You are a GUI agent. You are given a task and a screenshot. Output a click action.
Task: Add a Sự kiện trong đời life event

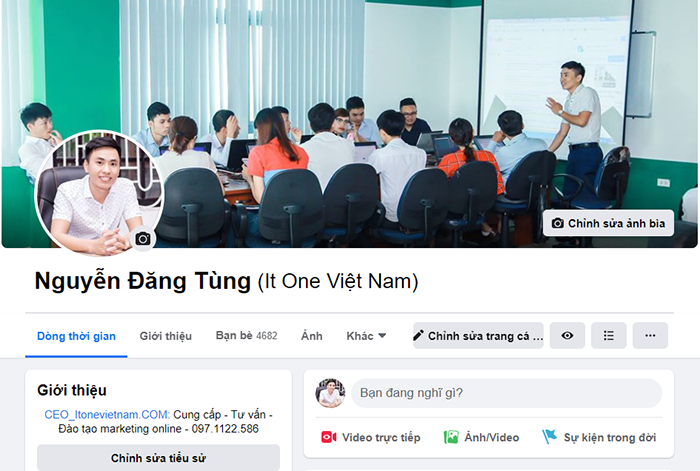coord(599,437)
